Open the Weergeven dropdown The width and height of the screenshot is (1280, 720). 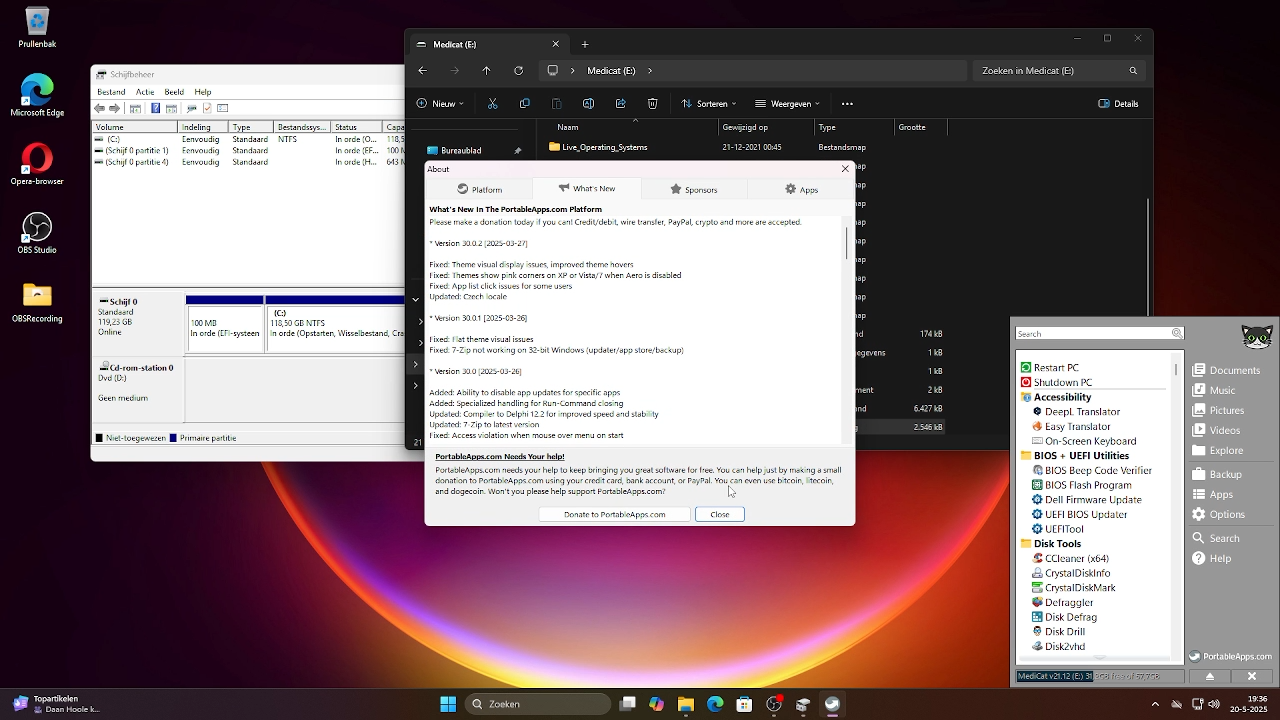tap(787, 103)
